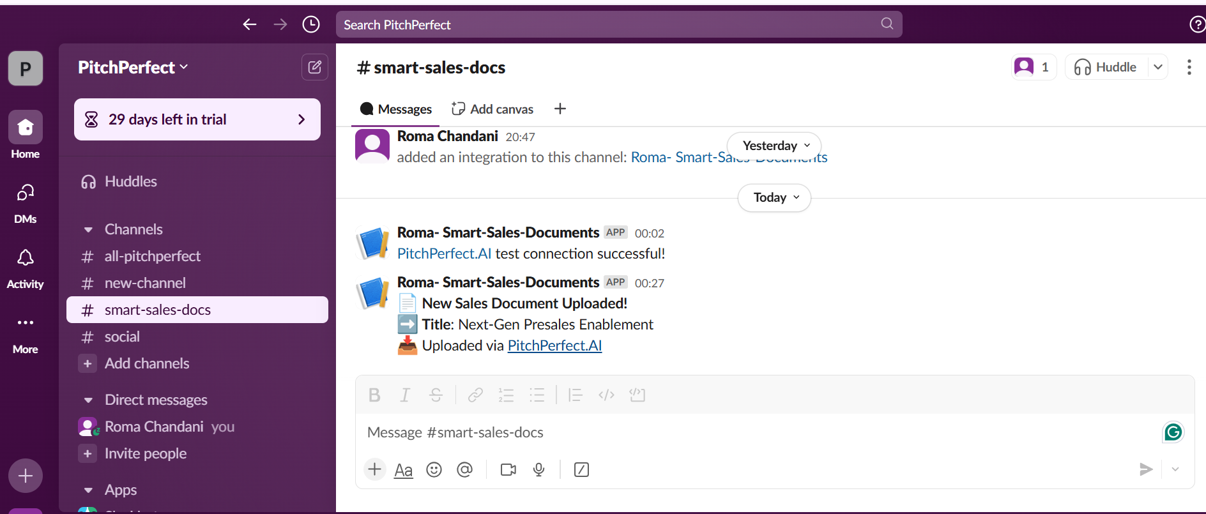Open More options in left rail
The width and height of the screenshot is (1206, 514).
25,334
